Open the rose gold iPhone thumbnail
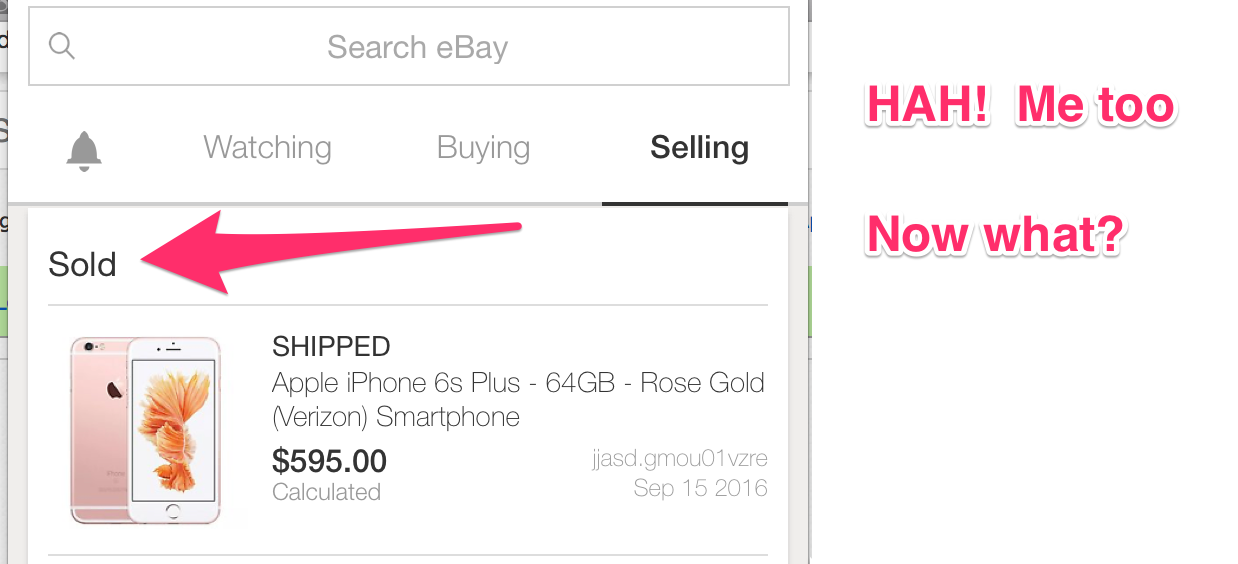This screenshot has height=564, width=1238. pos(146,429)
